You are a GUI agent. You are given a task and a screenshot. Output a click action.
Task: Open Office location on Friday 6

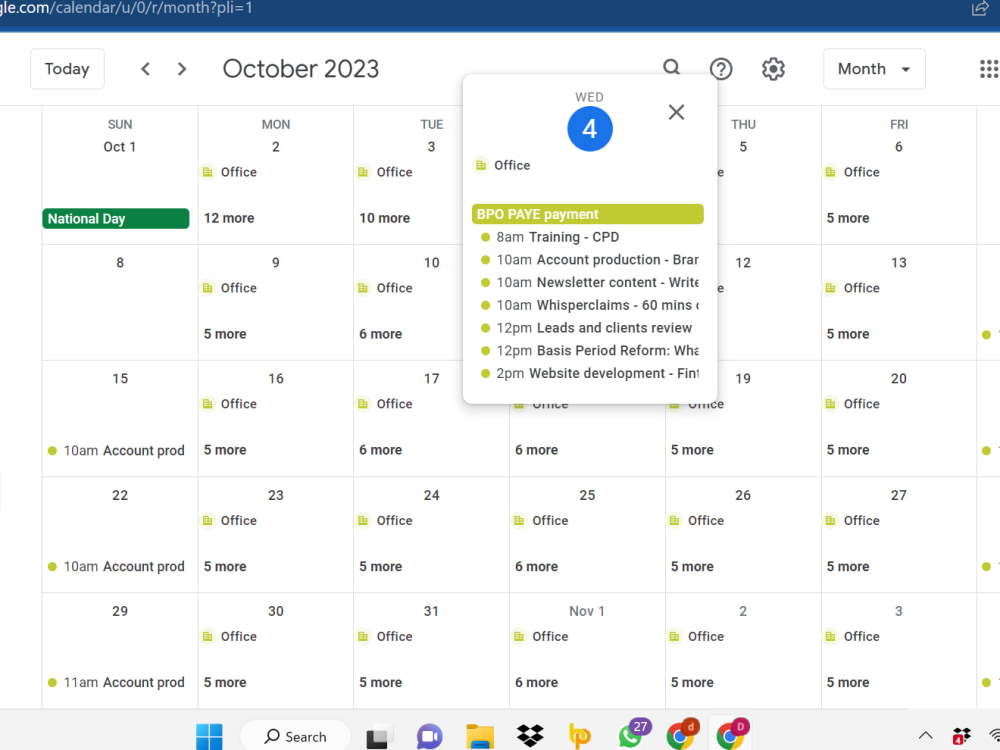point(852,172)
